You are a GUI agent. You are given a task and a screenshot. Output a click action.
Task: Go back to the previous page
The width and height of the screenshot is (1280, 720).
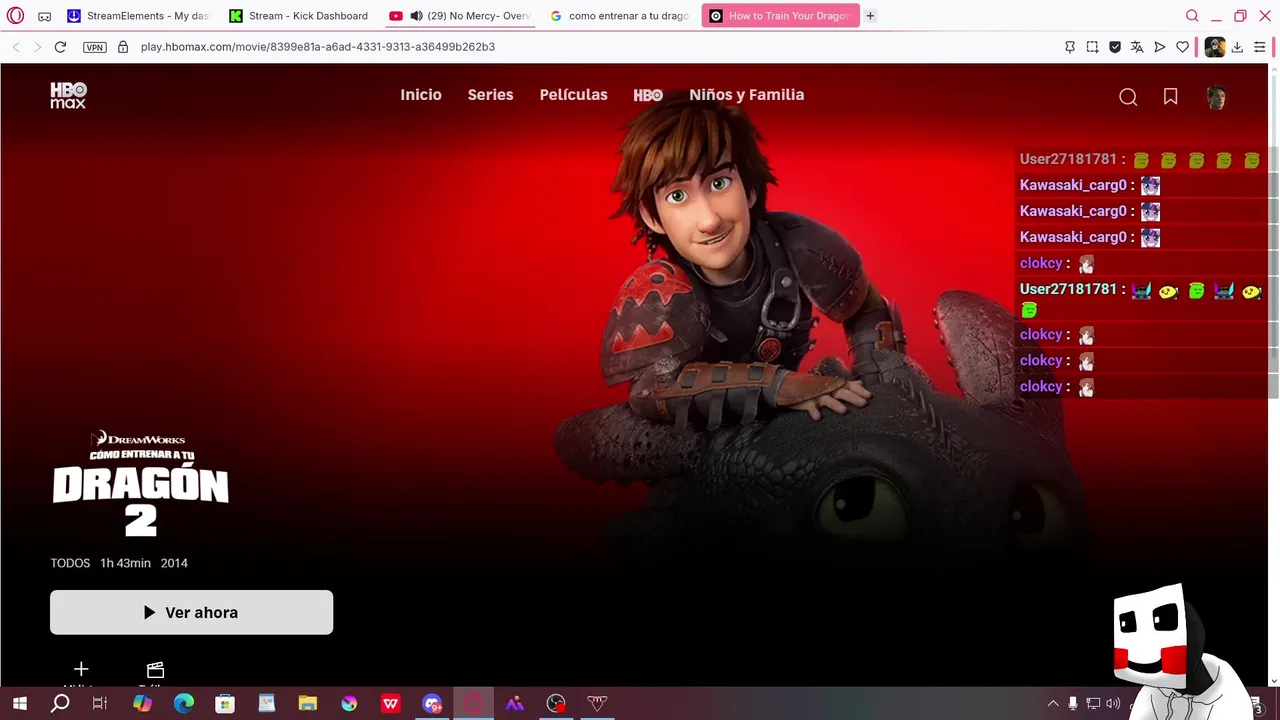(x=16, y=47)
